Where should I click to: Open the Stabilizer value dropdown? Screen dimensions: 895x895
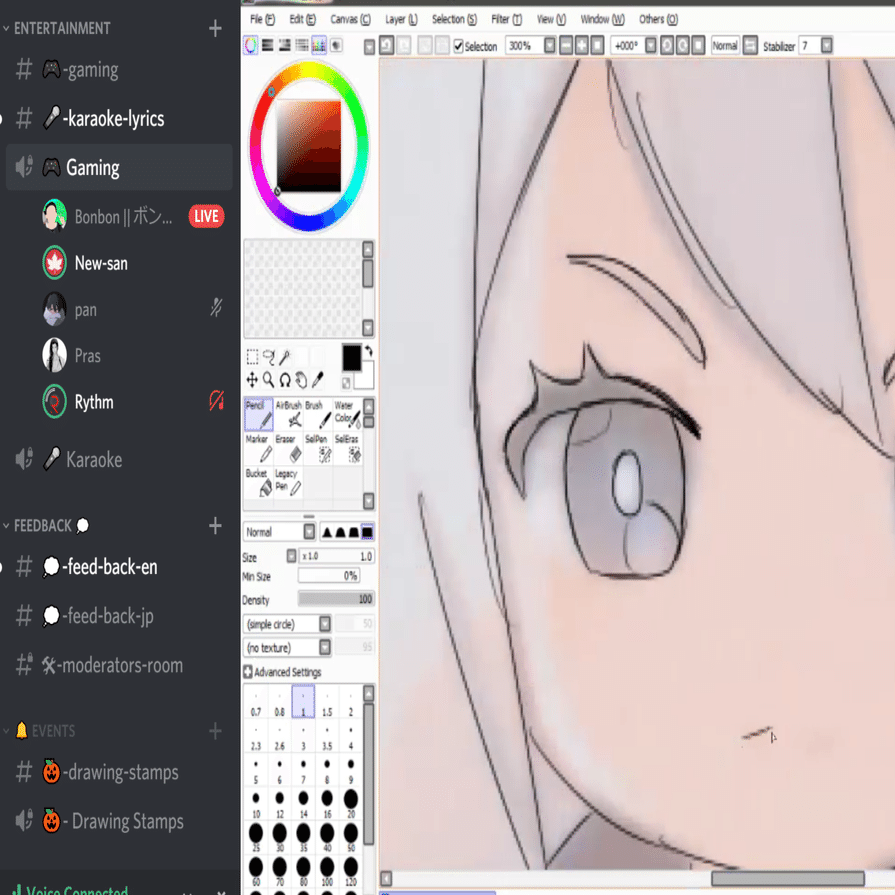pyautogui.click(x=826, y=45)
